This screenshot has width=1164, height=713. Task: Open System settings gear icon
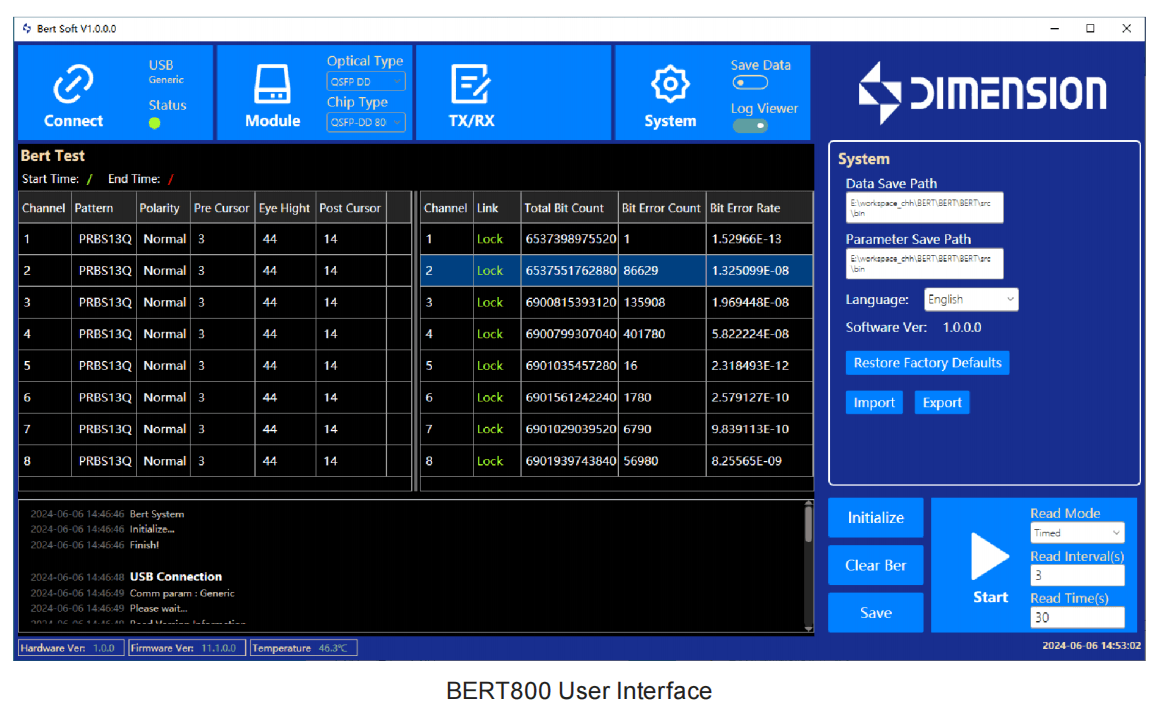pyautogui.click(x=669, y=84)
